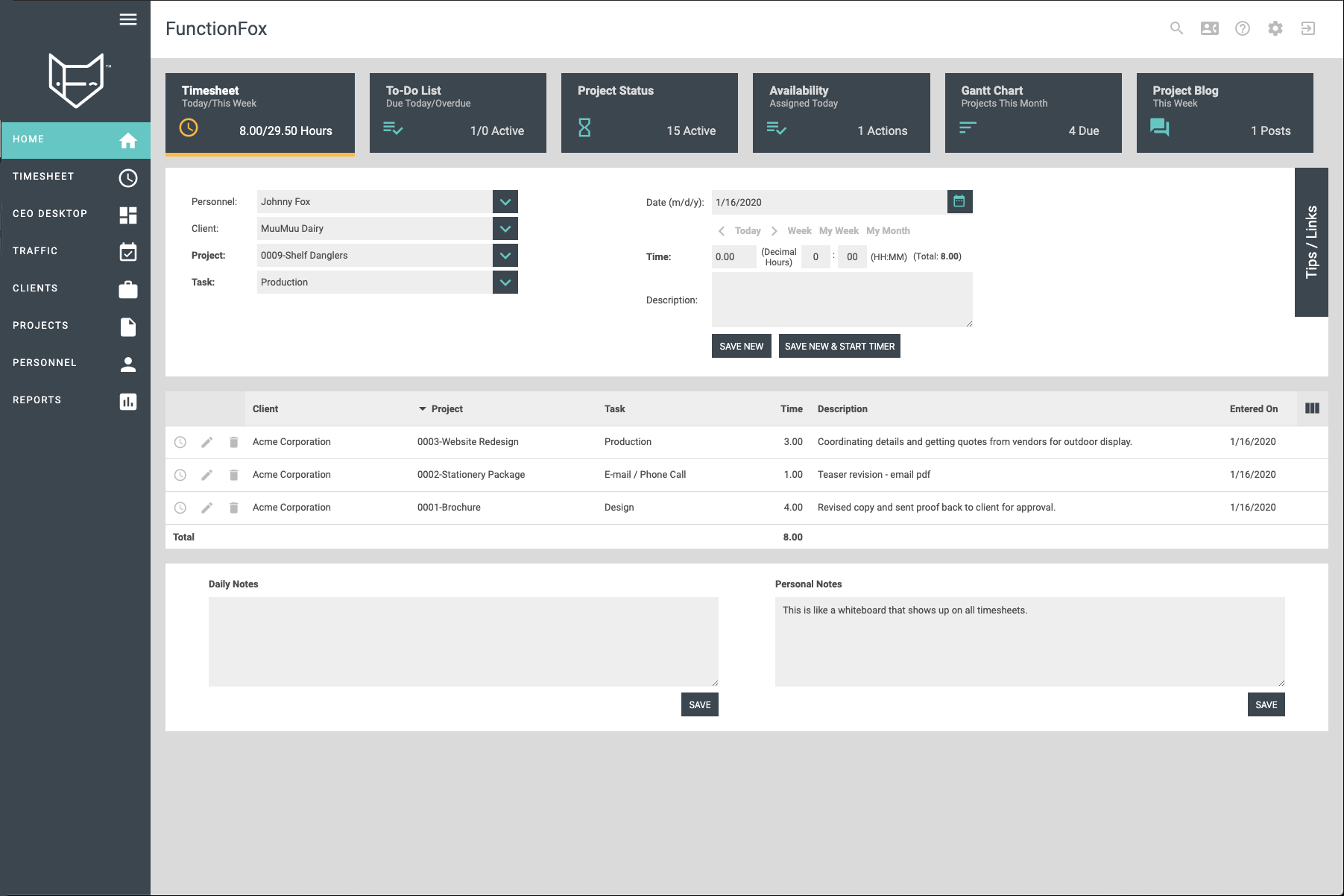Delete the 0003-Website Redesign entry

(233, 442)
